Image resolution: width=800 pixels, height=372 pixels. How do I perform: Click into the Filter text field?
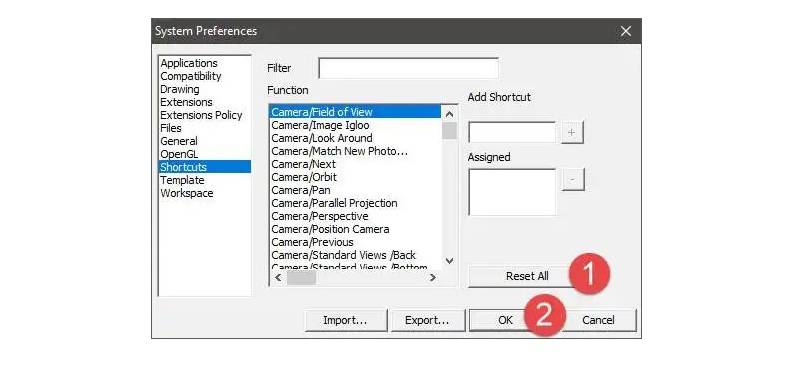(408, 68)
